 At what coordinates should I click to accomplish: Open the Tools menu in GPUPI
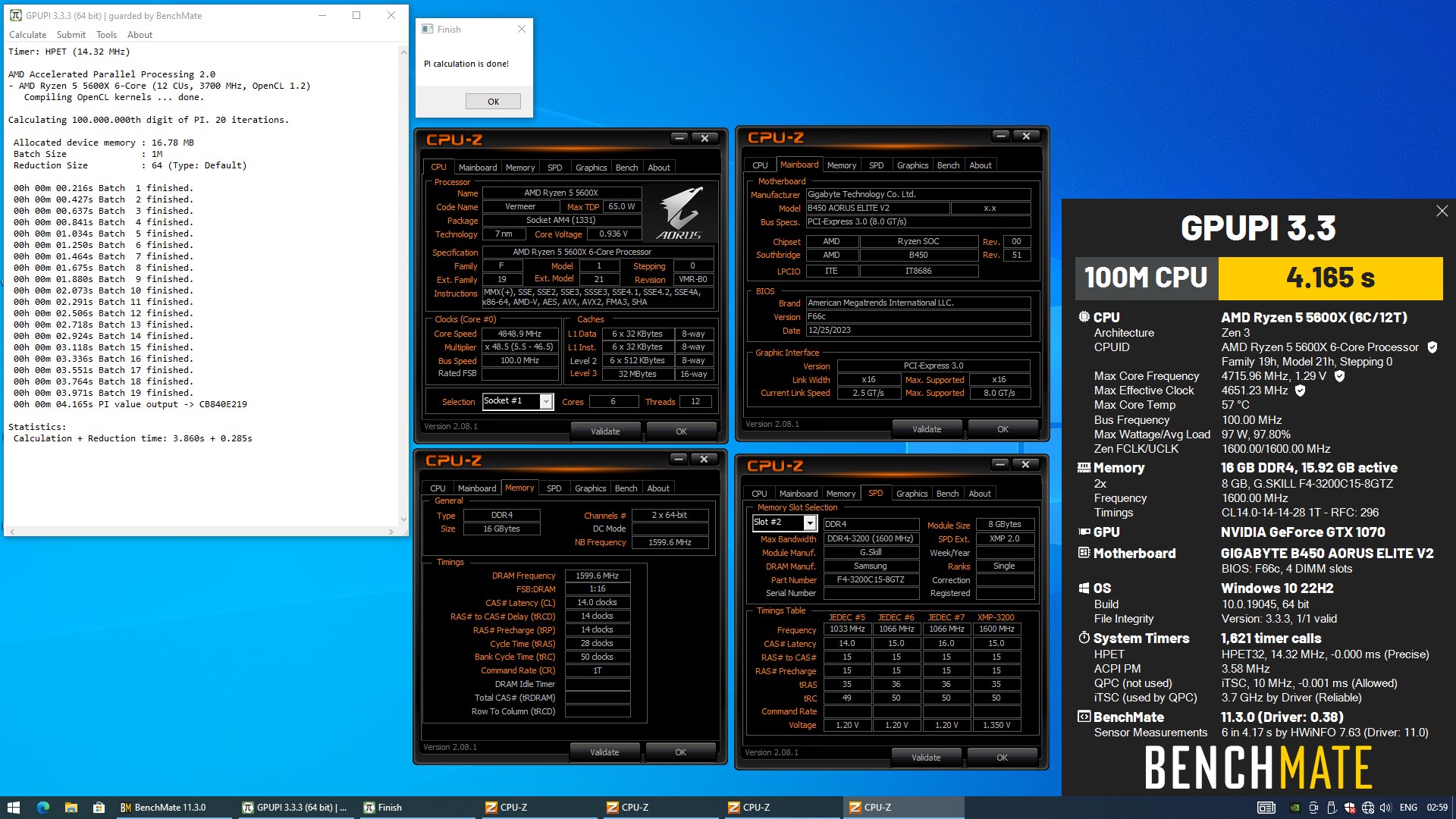click(106, 35)
